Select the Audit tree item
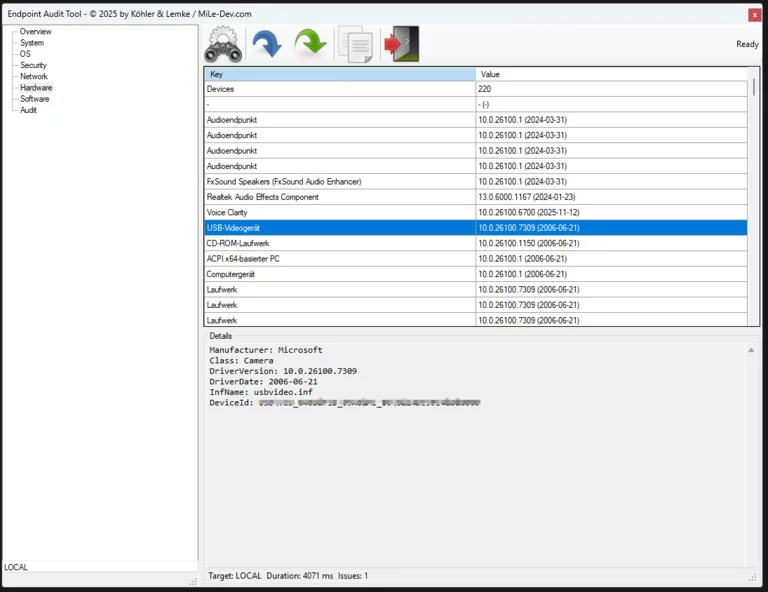The image size is (768, 592). point(28,110)
